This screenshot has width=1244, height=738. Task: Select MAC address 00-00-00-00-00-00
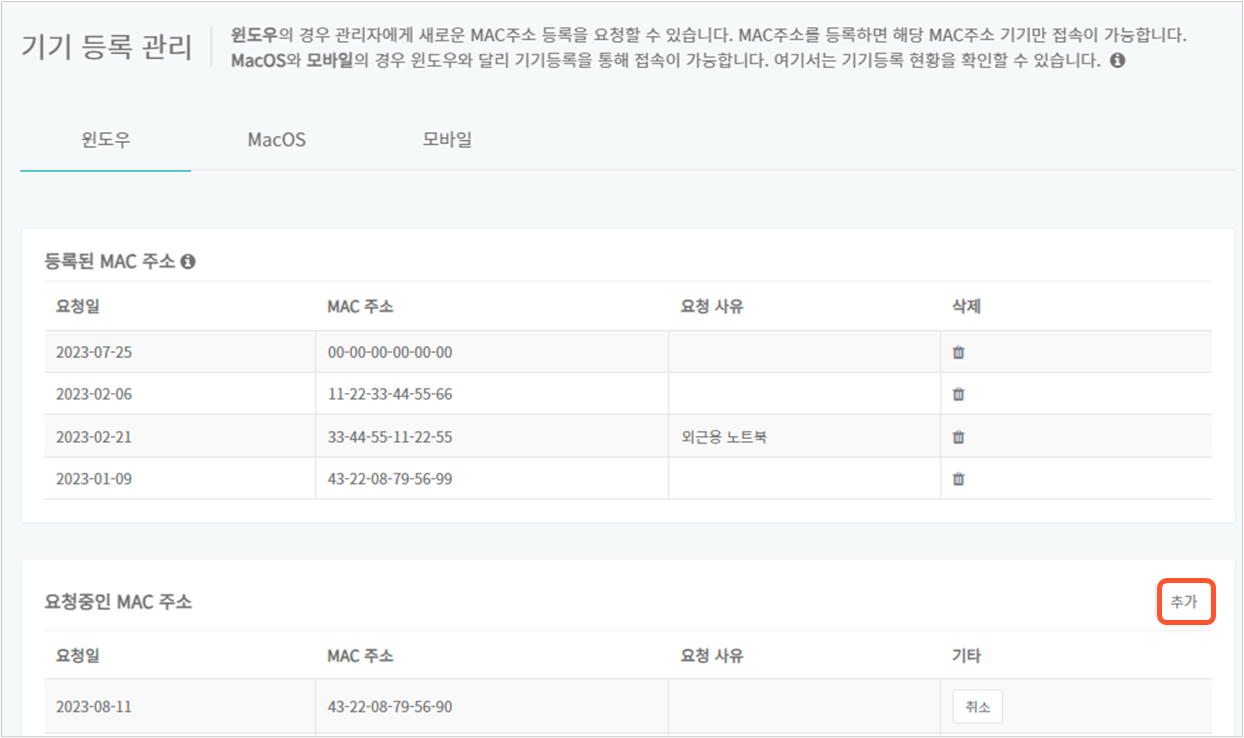tap(390, 352)
